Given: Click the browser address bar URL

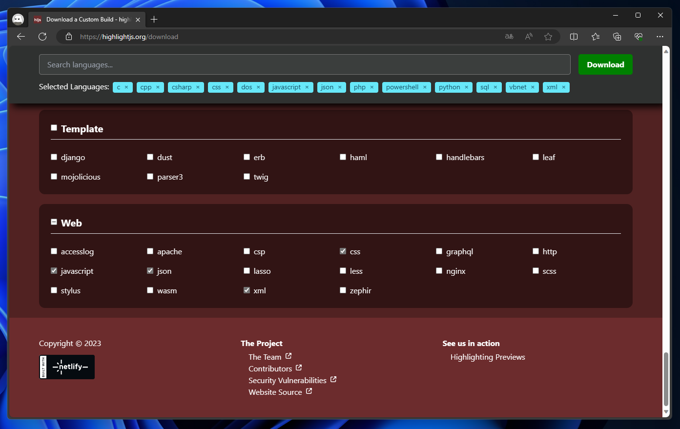Looking at the screenshot, I should (129, 37).
